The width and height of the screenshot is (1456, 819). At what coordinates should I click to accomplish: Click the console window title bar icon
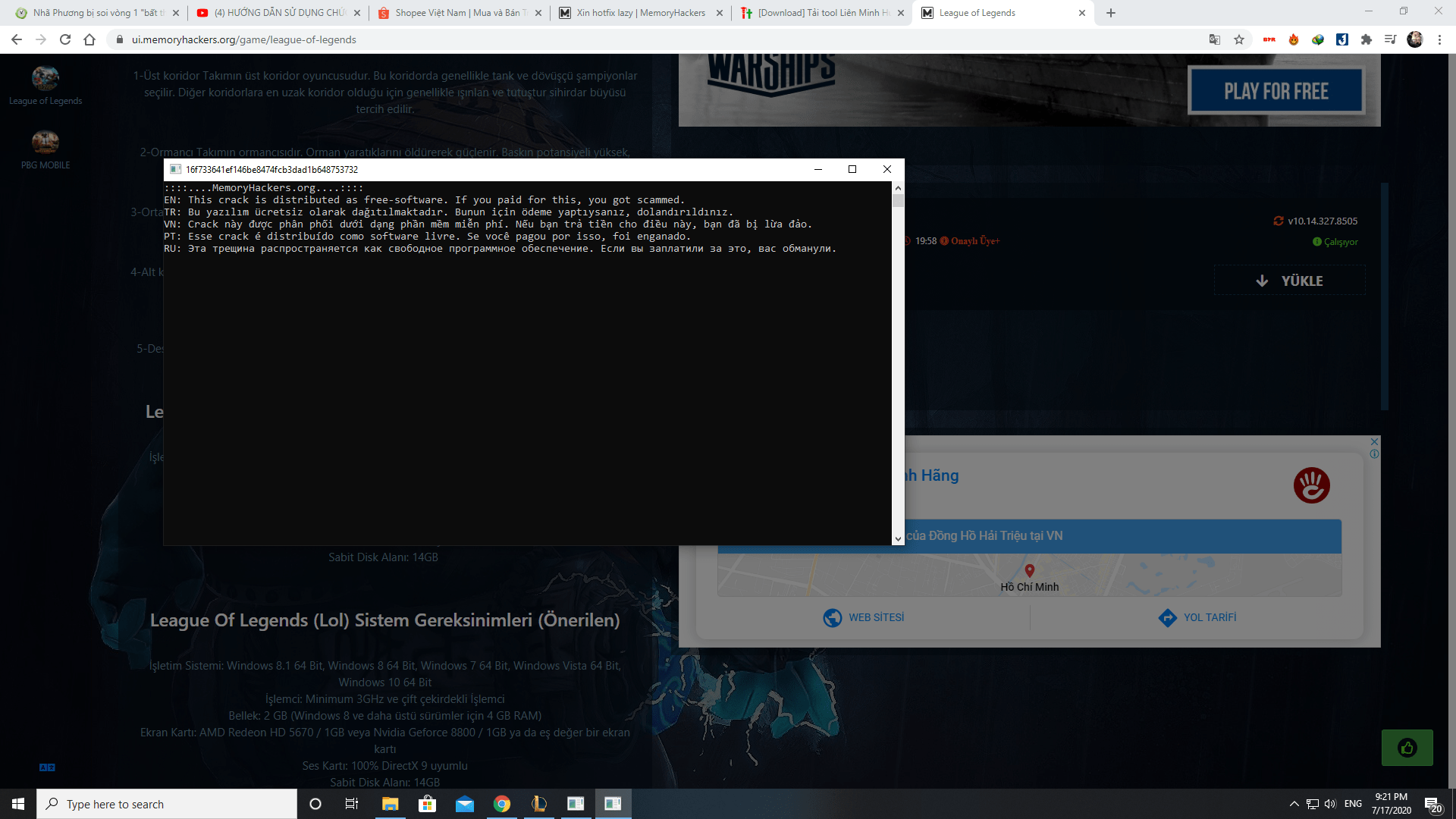click(x=175, y=169)
